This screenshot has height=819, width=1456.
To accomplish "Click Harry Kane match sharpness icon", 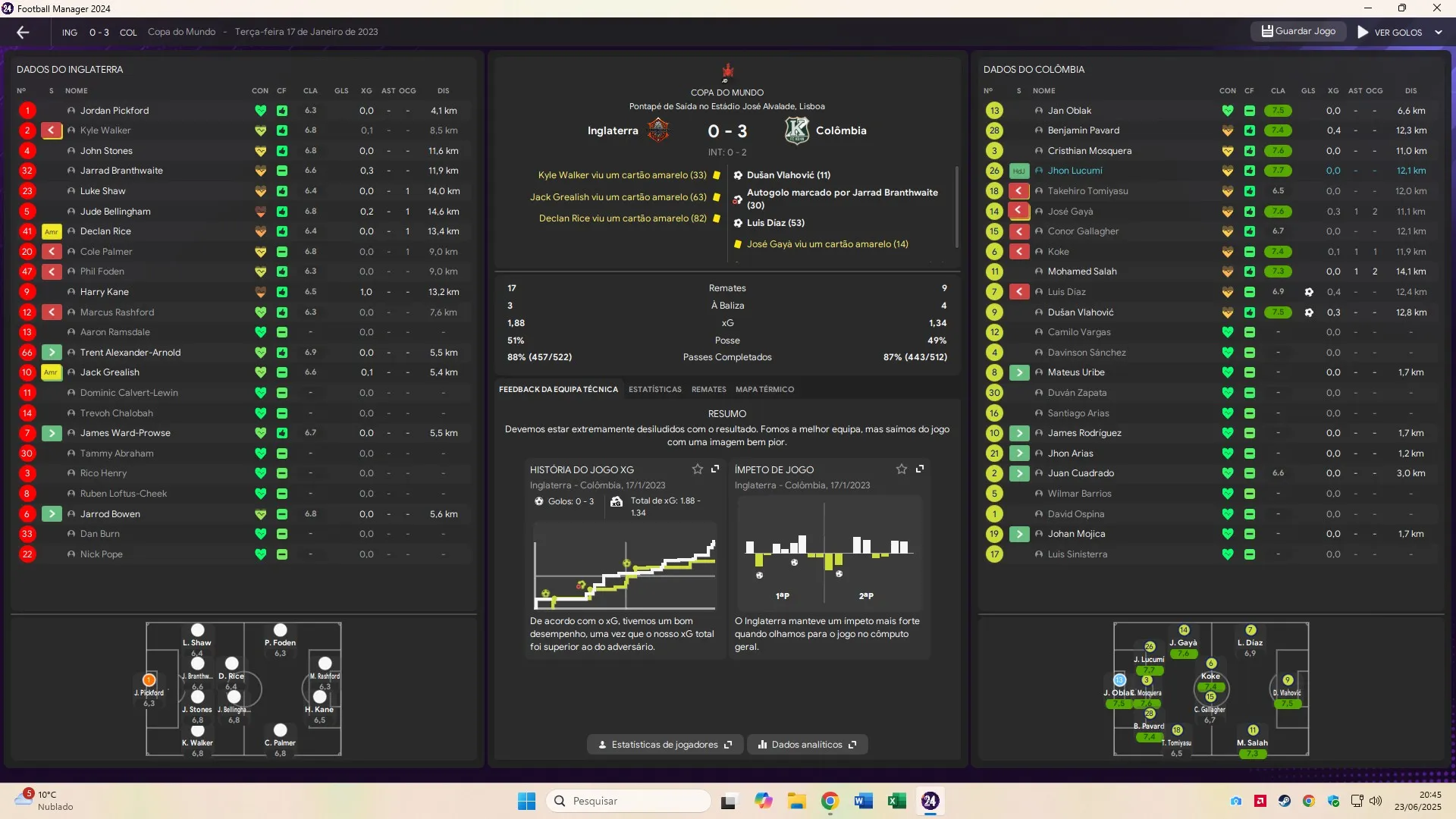I will 281,292.
